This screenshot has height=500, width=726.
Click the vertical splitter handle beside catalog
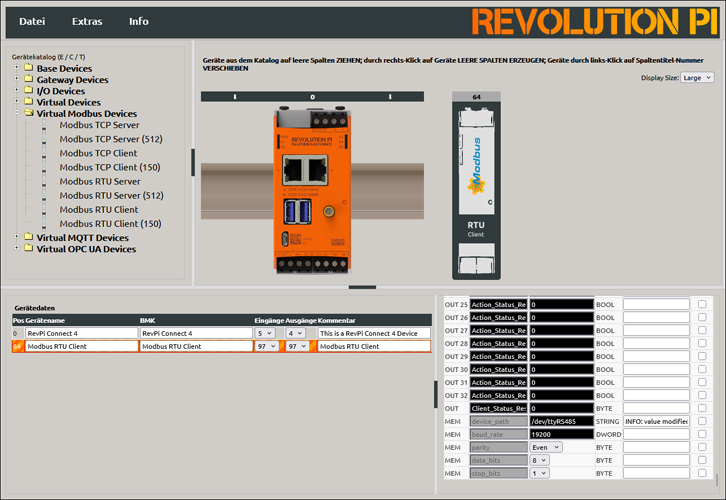(x=193, y=162)
